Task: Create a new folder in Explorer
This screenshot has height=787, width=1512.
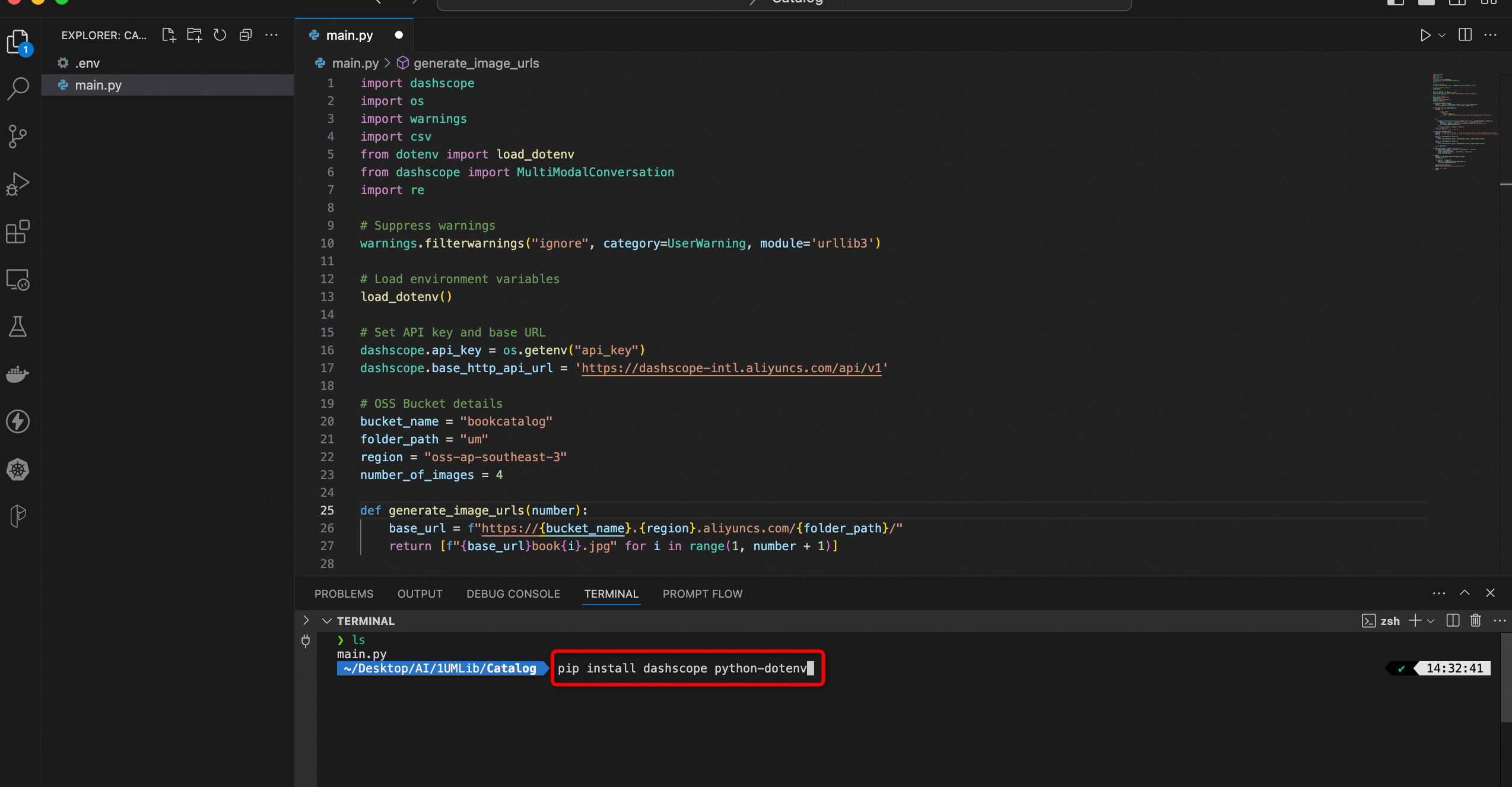Action: tap(195, 35)
